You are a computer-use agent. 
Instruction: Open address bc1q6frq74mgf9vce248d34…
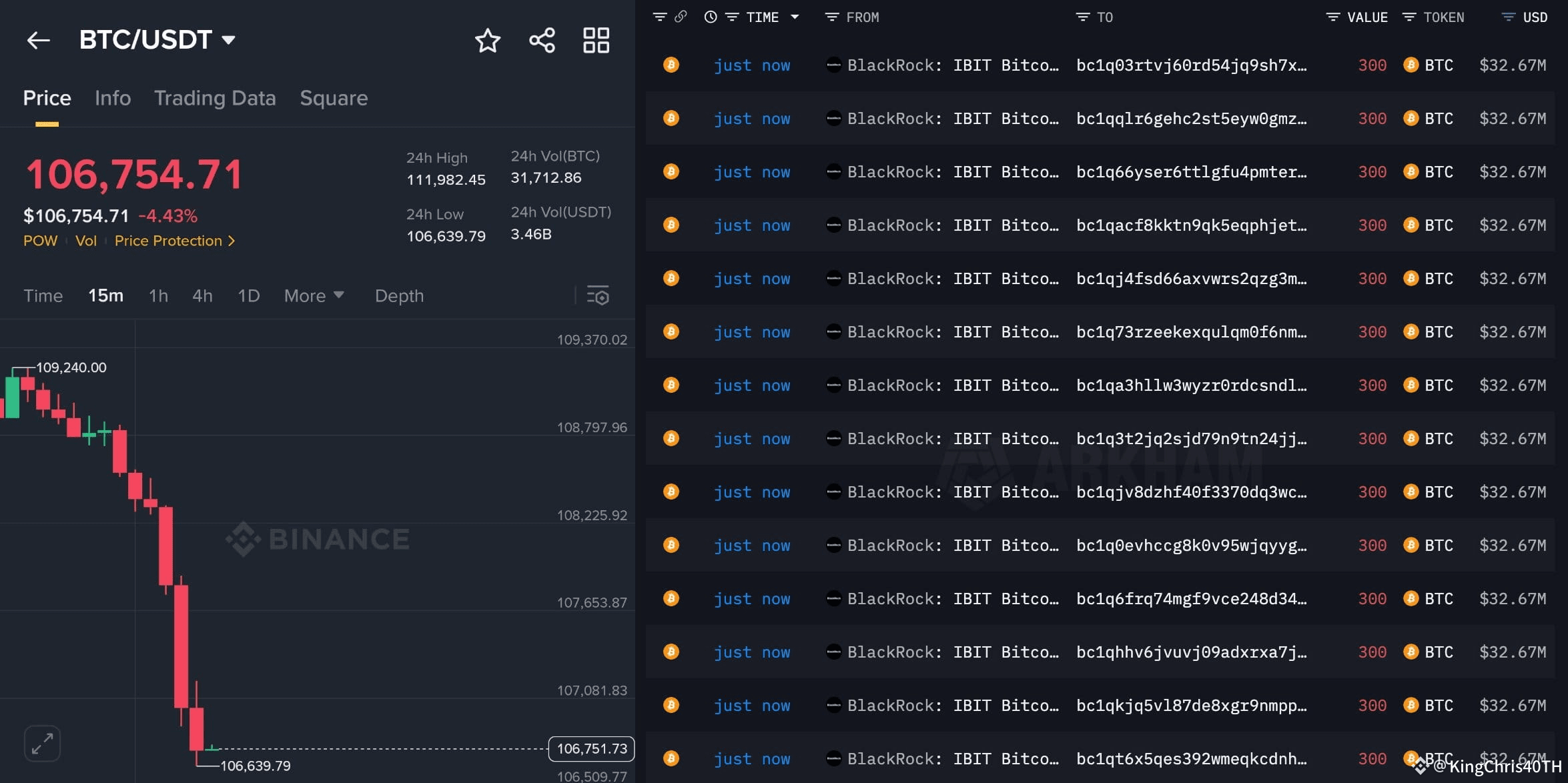(x=1192, y=599)
